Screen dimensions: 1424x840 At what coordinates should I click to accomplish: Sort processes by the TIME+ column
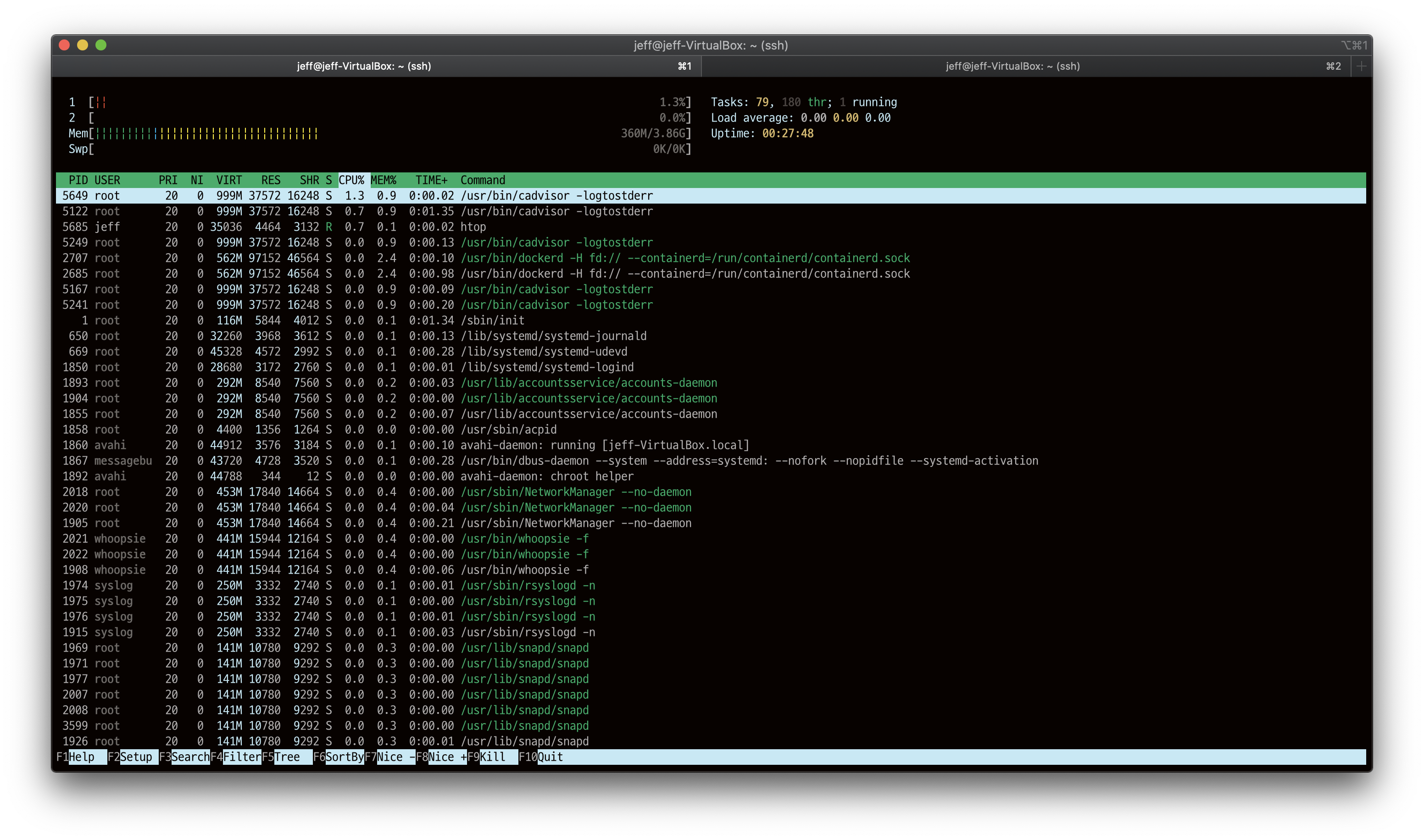(x=431, y=180)
